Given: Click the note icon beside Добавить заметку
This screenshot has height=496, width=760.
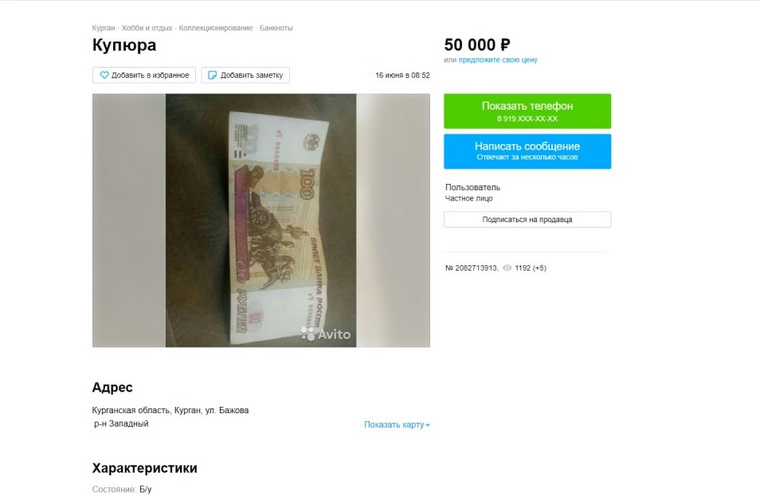Looking at the screenshot, I should 212,75.
